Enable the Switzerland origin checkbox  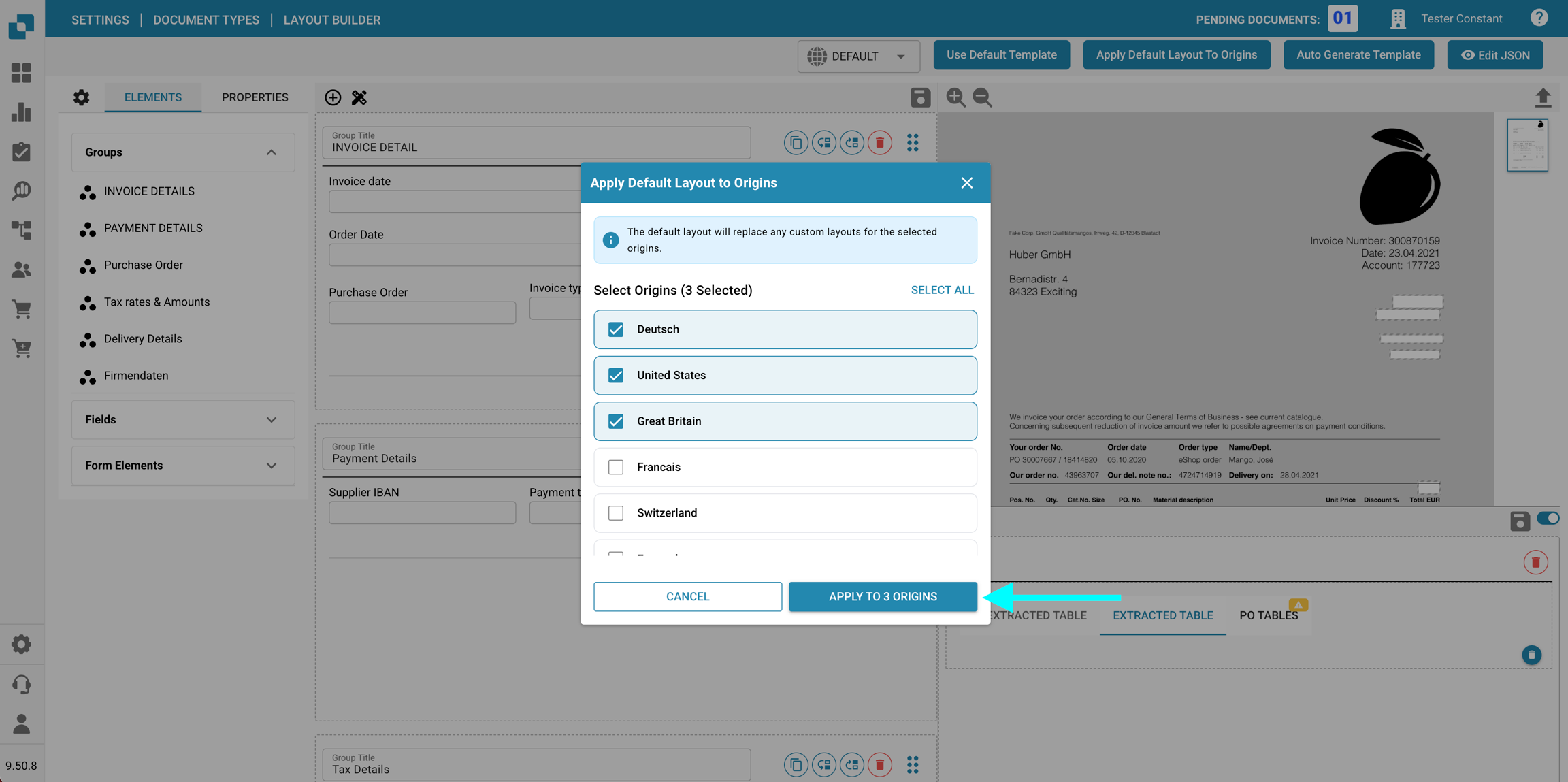pos(616,513)
